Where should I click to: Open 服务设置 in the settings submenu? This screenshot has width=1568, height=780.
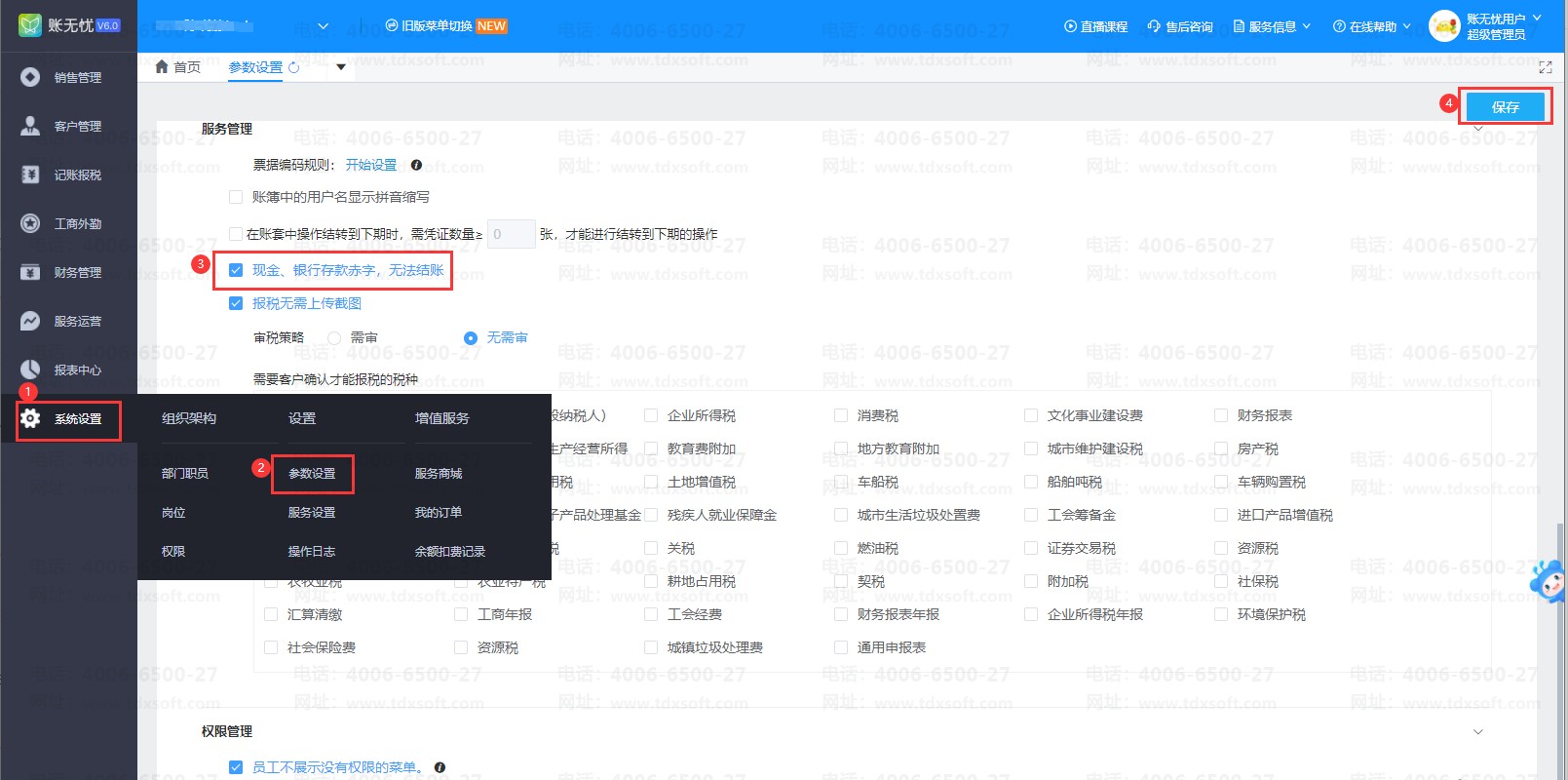[312, 512]
